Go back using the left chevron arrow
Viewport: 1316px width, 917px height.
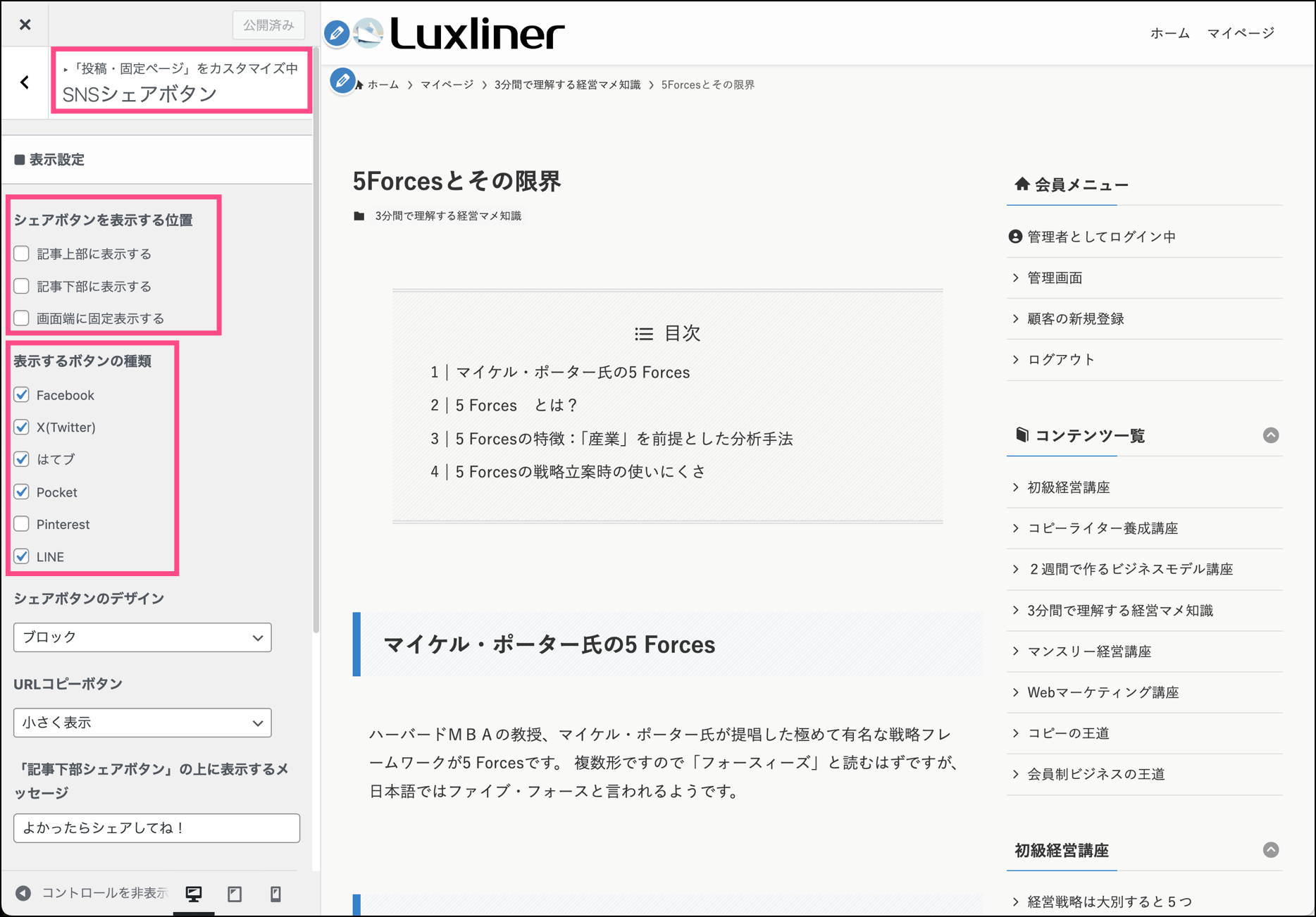pyautogui.click(x=25, y=82)
